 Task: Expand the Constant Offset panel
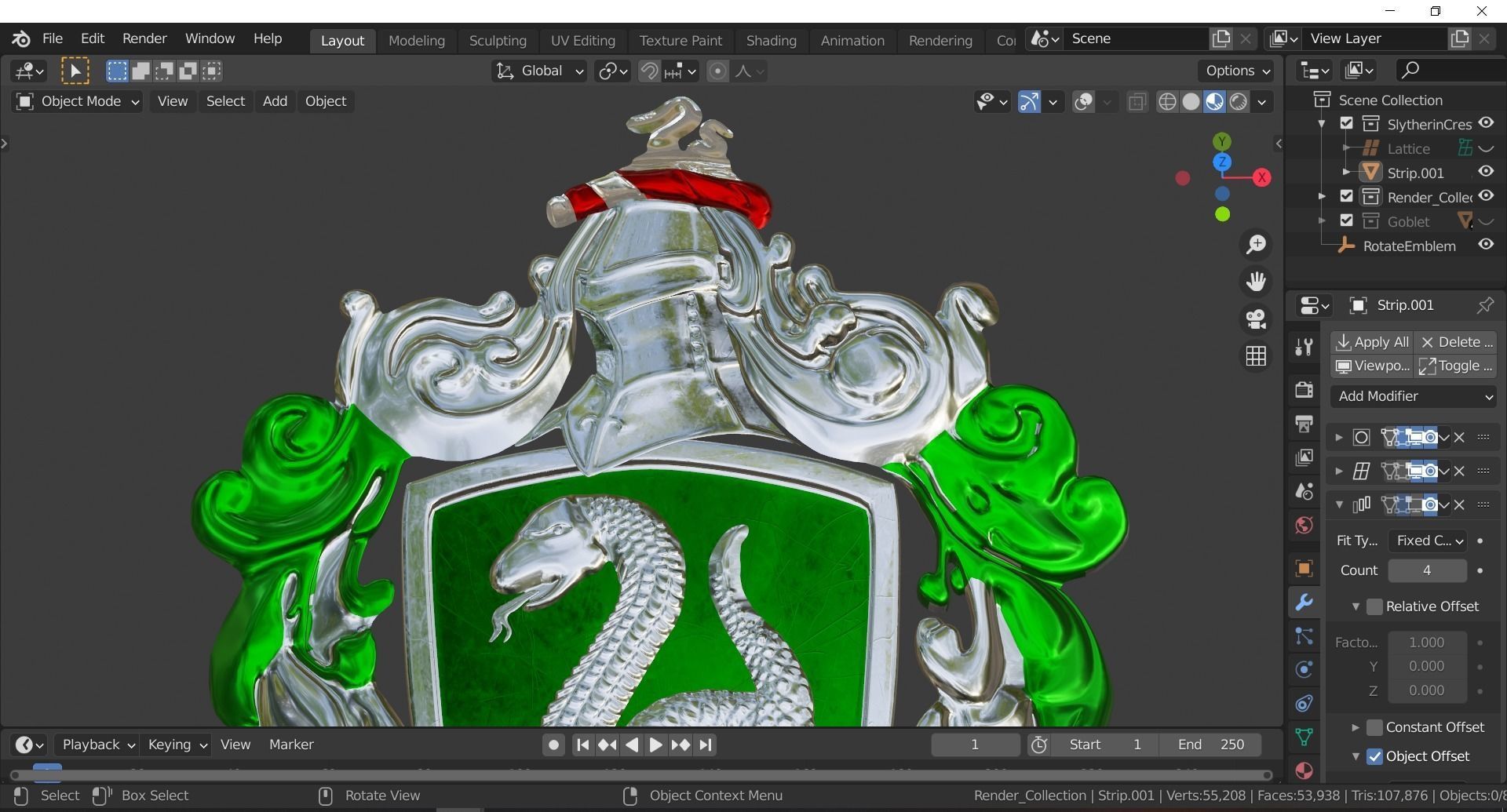tap(1355, 727)
